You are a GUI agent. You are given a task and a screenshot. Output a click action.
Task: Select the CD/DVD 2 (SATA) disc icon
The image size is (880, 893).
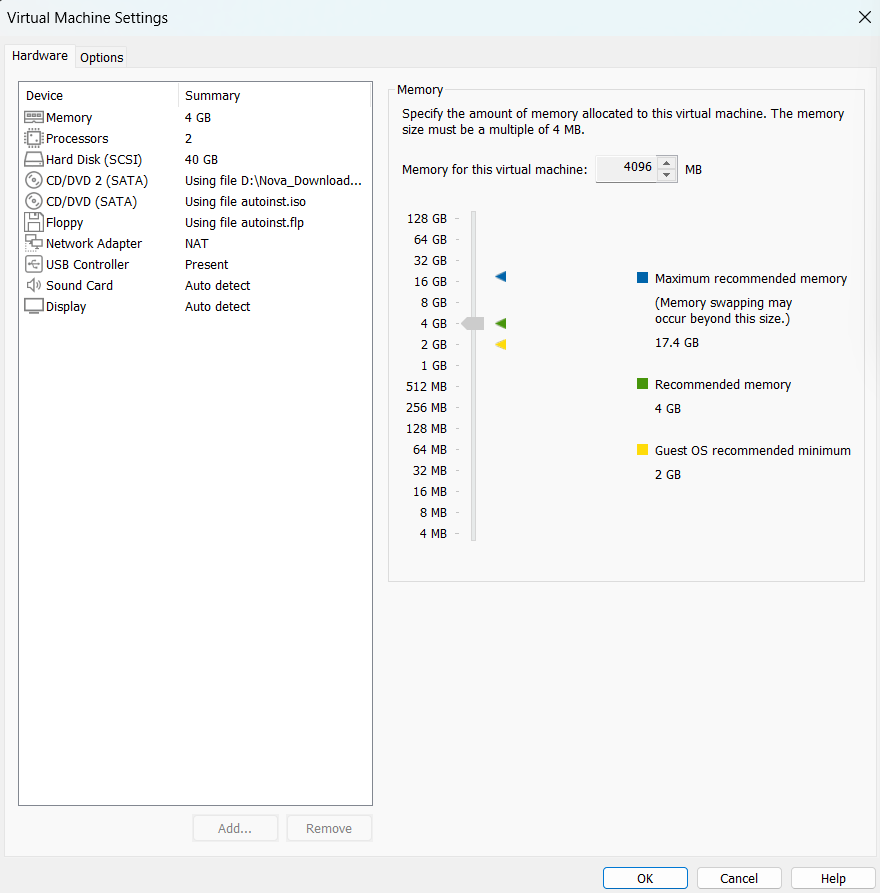[x=34, y=181]
